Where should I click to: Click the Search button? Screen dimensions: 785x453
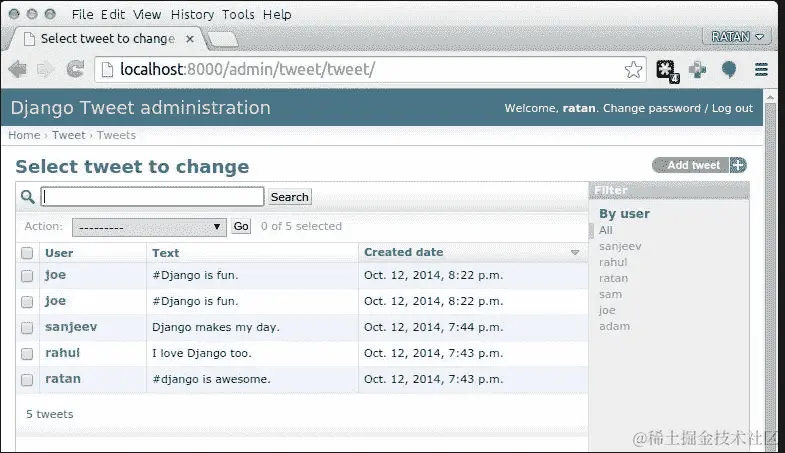coord(289,197)
